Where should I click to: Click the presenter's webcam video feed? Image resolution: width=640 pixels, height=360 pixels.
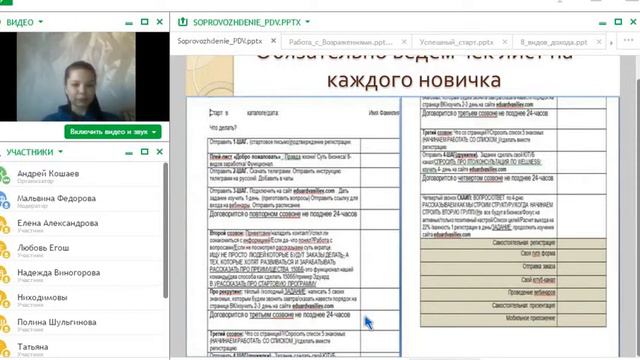point(76,76)
